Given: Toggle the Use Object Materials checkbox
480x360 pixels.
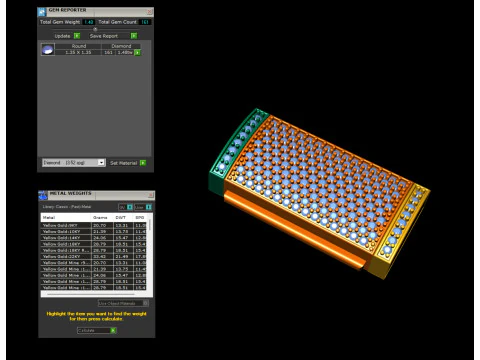Looking at the screenshot, I should pyautogui.click(x=146, y=303).
